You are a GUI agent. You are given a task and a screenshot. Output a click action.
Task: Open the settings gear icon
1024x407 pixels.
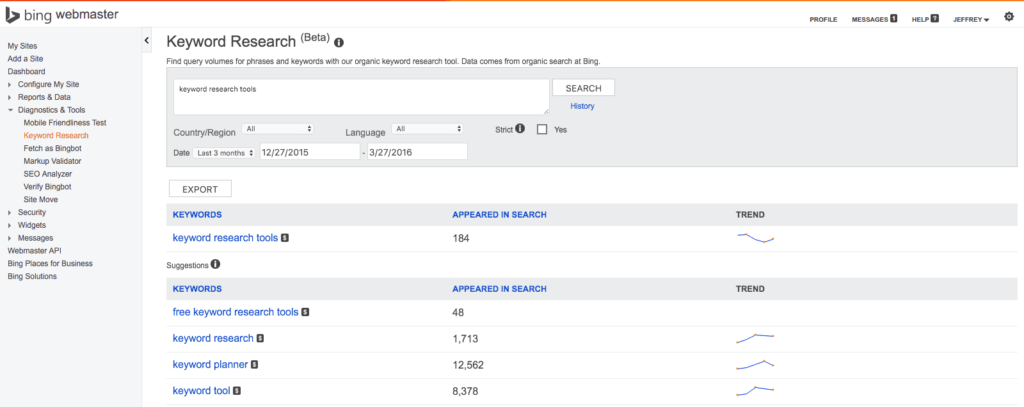coord(1009,18)
